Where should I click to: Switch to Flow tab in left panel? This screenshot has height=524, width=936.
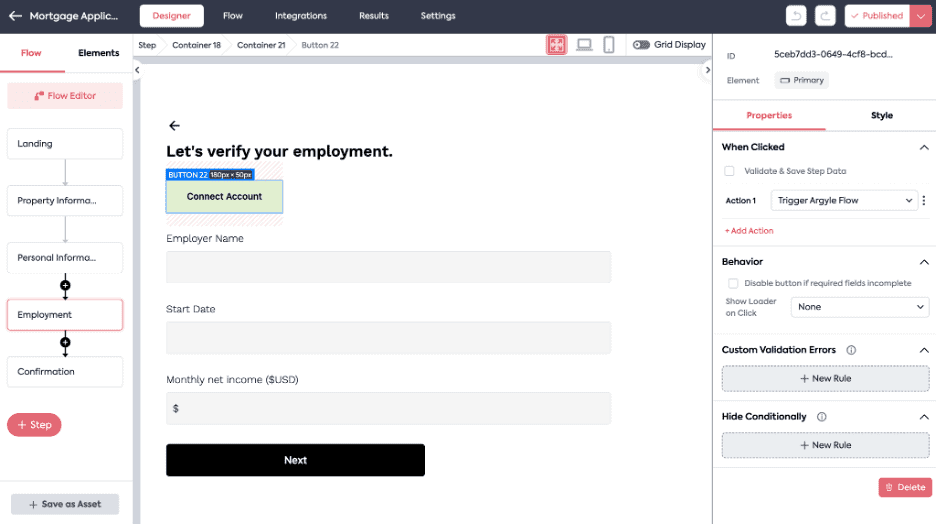coord(31,53)
